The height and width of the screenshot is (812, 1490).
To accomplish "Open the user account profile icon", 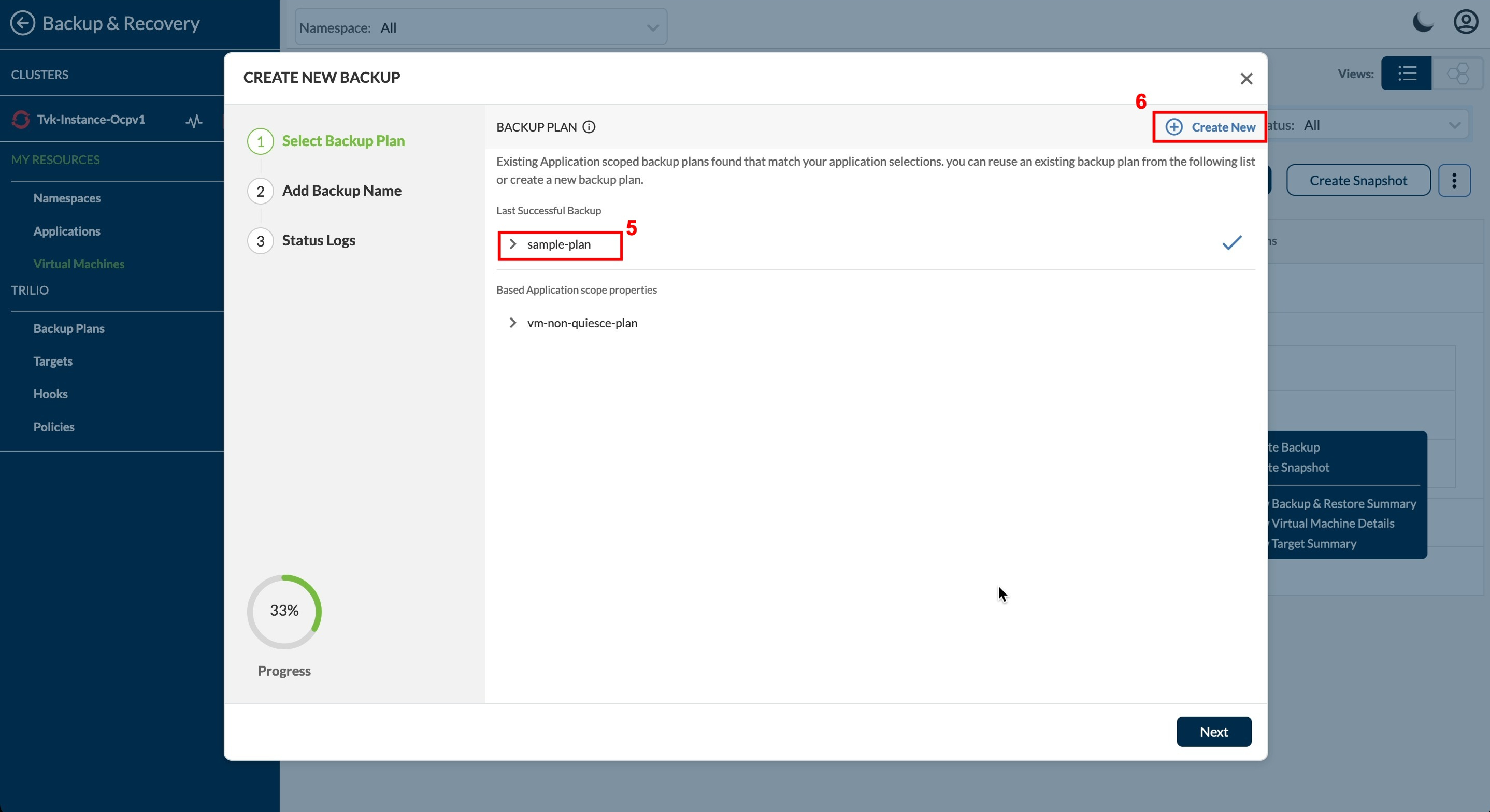I will [x=1466, y=22].
